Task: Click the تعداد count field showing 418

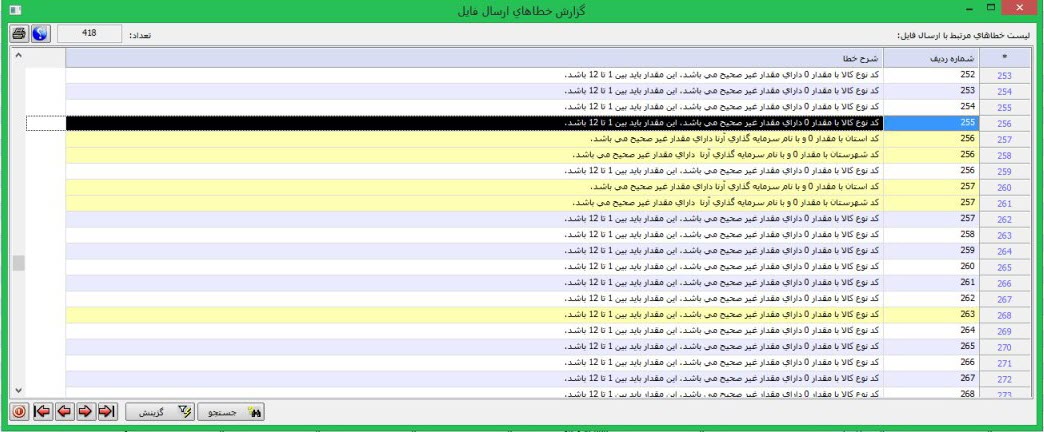Action: (89, 33)
